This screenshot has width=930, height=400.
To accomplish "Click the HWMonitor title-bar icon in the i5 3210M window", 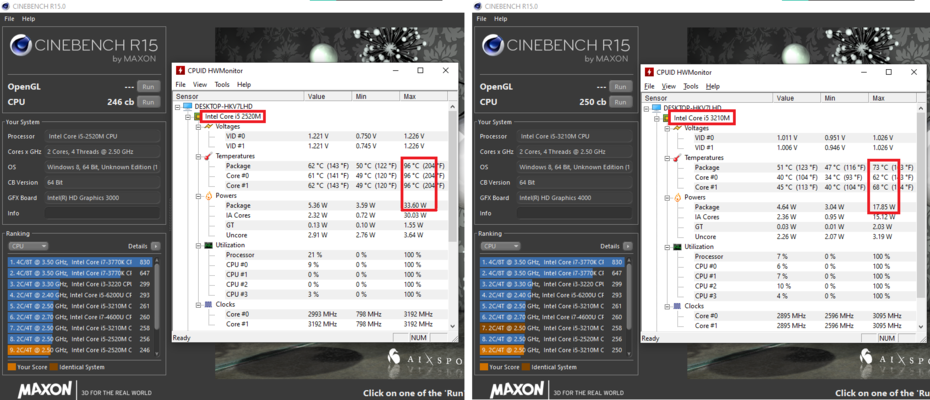I will (651, 72).
